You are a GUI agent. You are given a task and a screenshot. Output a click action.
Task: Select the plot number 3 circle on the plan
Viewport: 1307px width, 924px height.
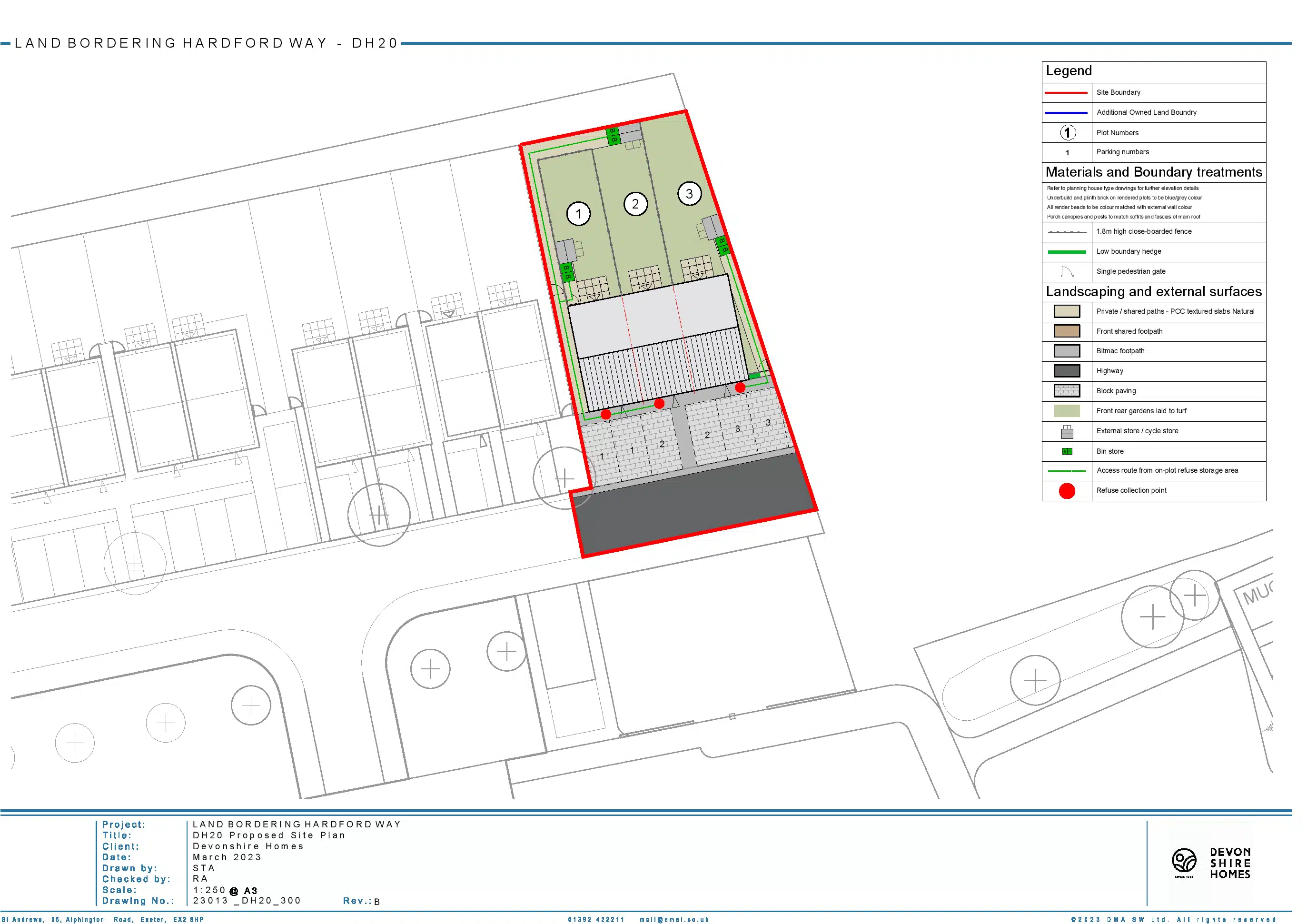[689, 194]
